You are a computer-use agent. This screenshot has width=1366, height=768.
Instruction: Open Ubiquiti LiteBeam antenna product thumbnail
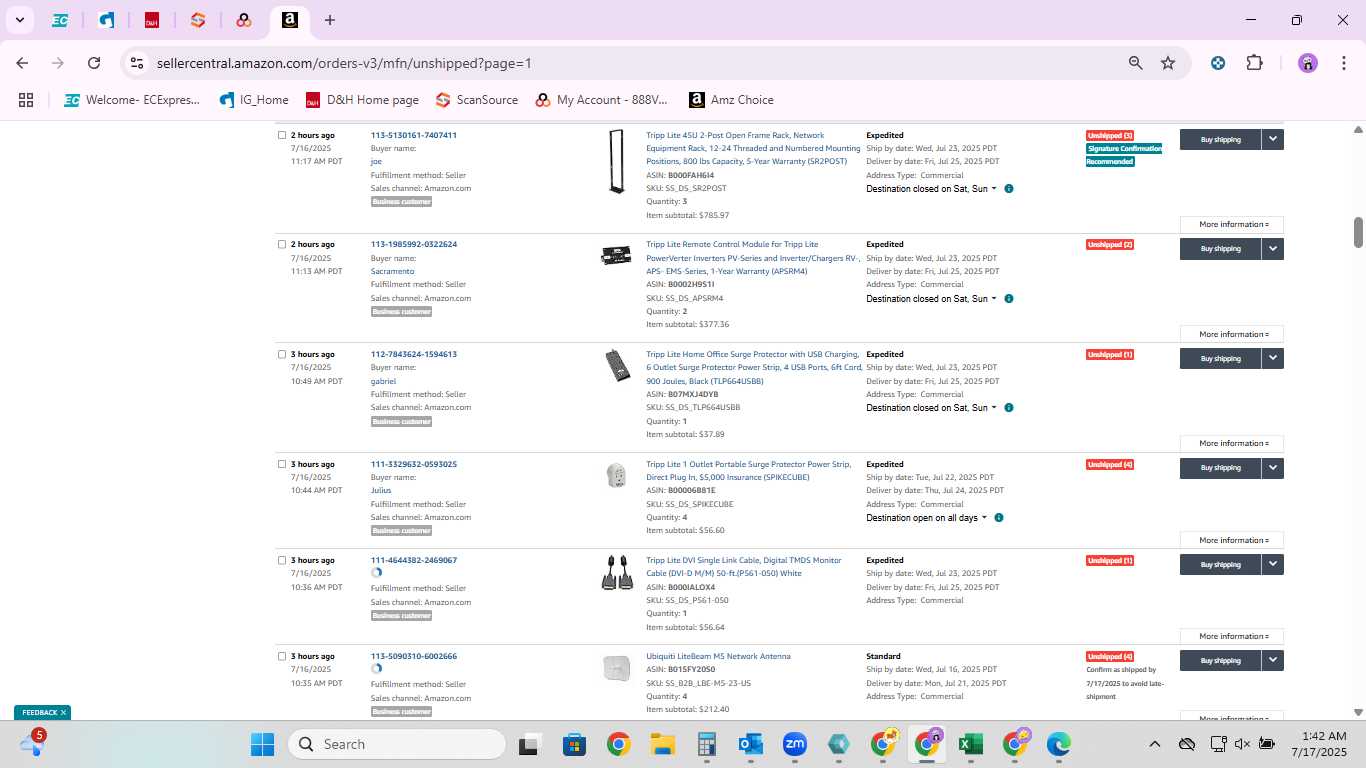point(616,668)
